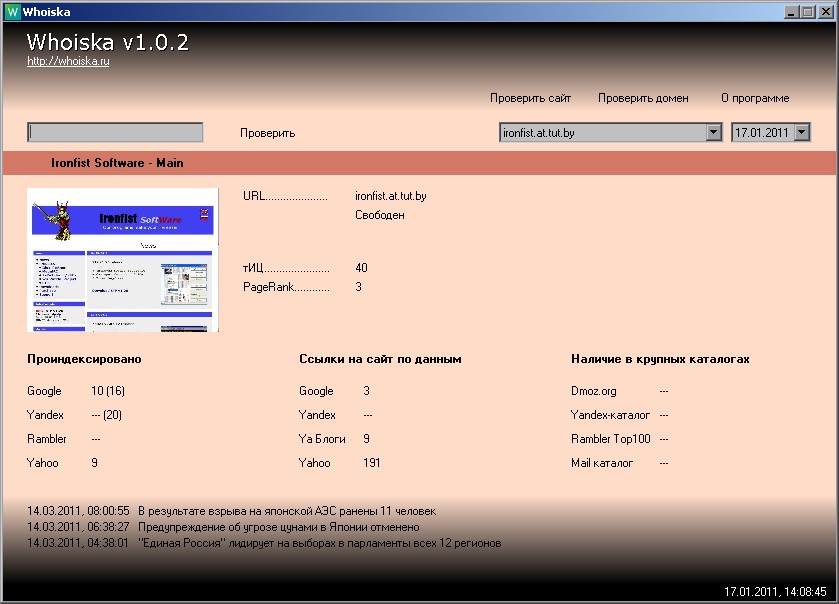Click the Yandex-каталог label
Image resolution: width=839 pixels, height=604 pixels.
[x=610, y=415]
